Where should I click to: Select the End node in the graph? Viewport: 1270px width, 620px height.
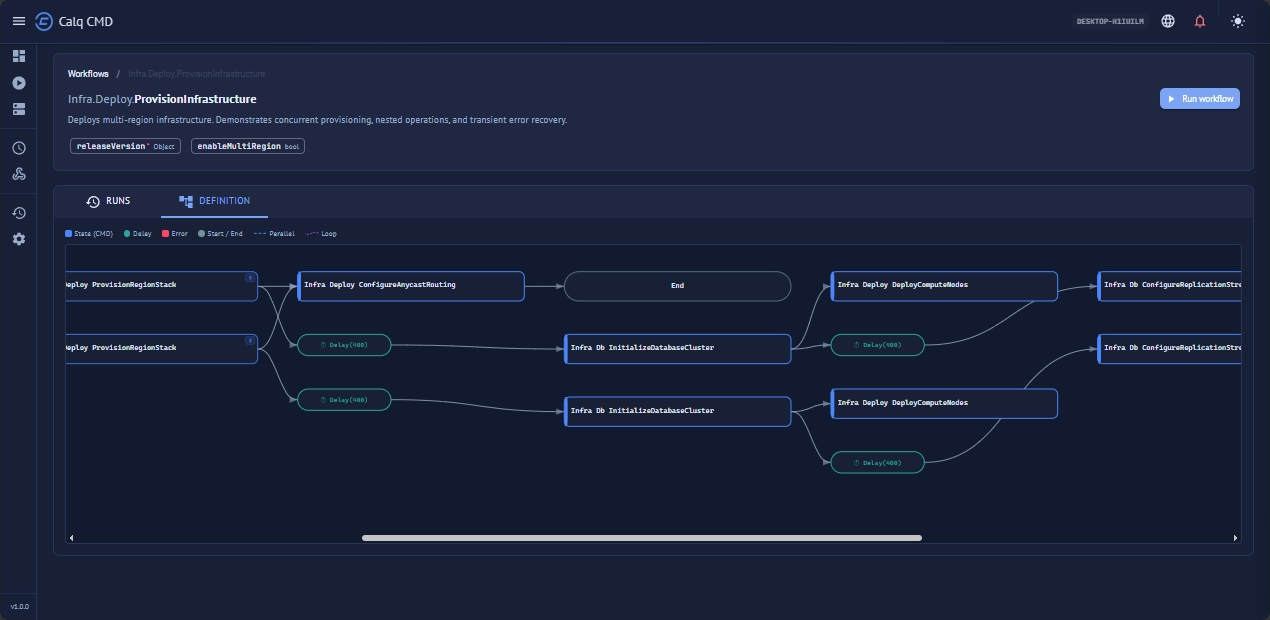[x=677, y=286]
